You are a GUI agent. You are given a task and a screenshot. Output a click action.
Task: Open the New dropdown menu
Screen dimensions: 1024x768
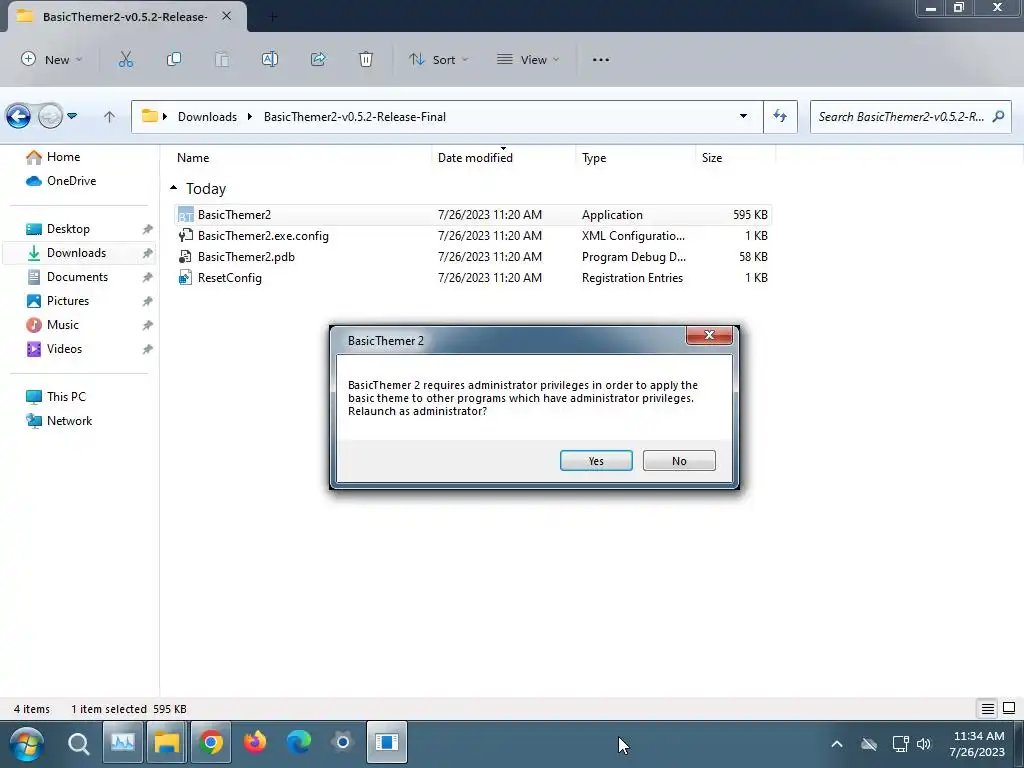pyautogui.click(x=52, y=59)
